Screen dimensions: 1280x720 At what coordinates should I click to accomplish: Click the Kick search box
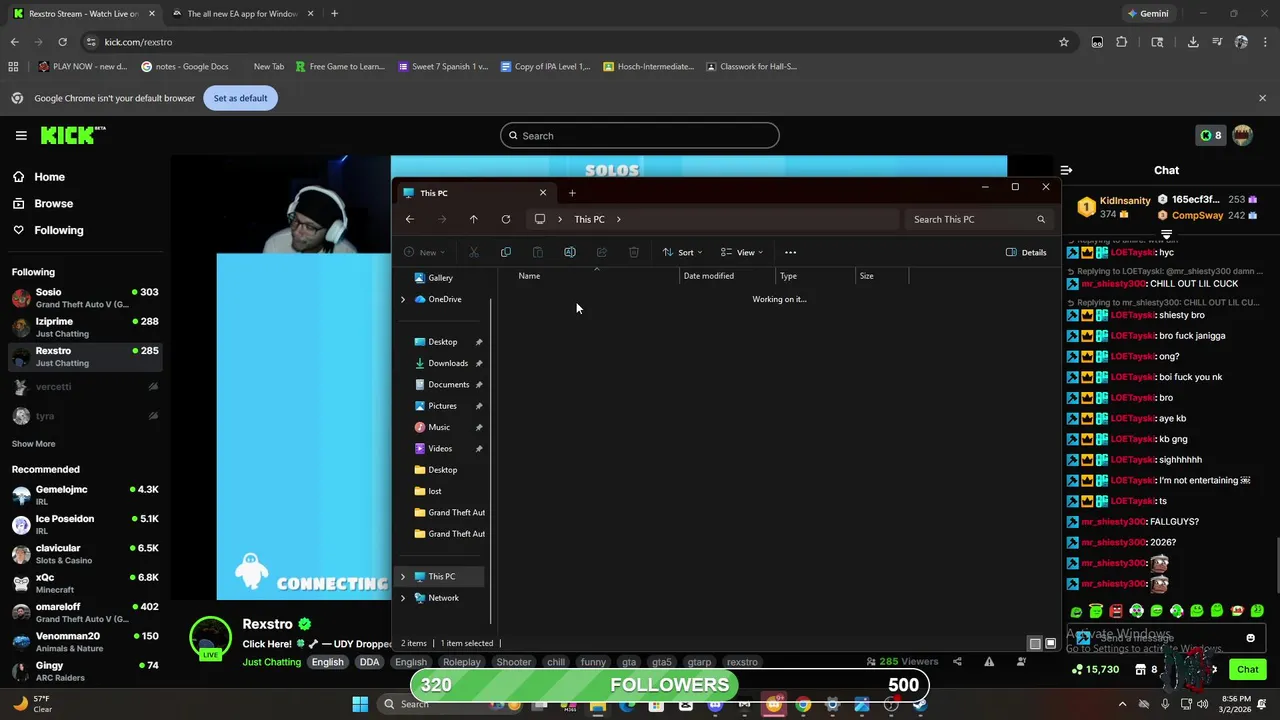point(640,136)
